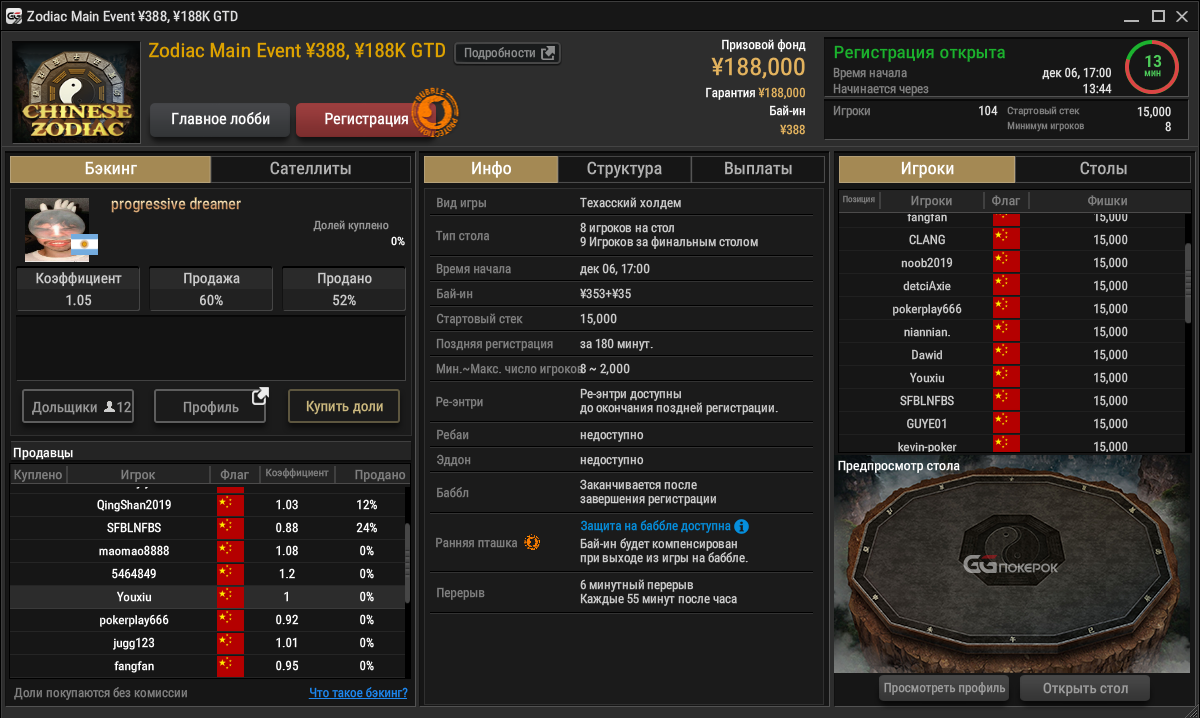
Task: Select seller SFBLNFBS in the Продавцы list
Action: coord(208,528)
